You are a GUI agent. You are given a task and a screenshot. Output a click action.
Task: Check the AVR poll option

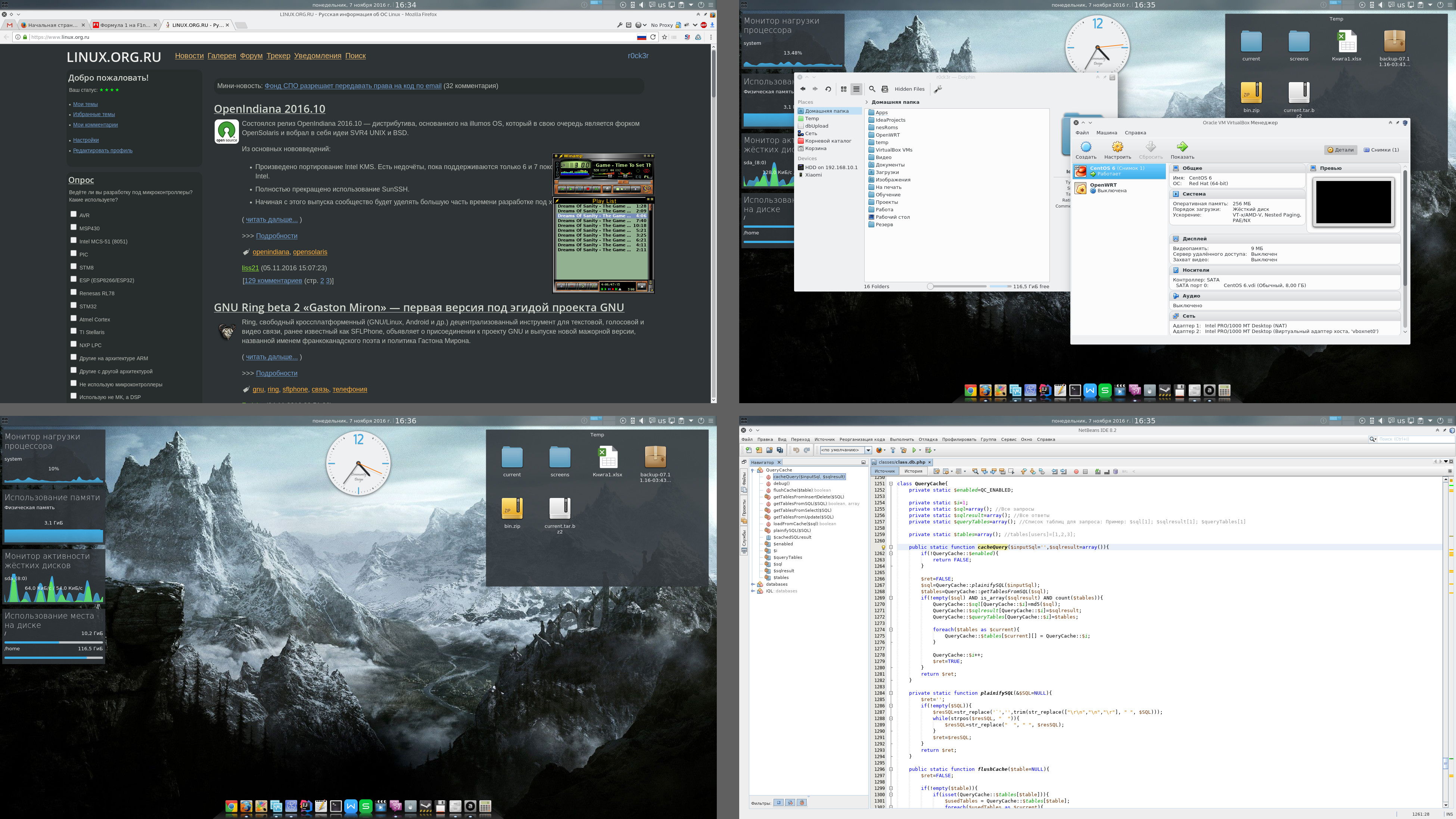click(74, 214)
